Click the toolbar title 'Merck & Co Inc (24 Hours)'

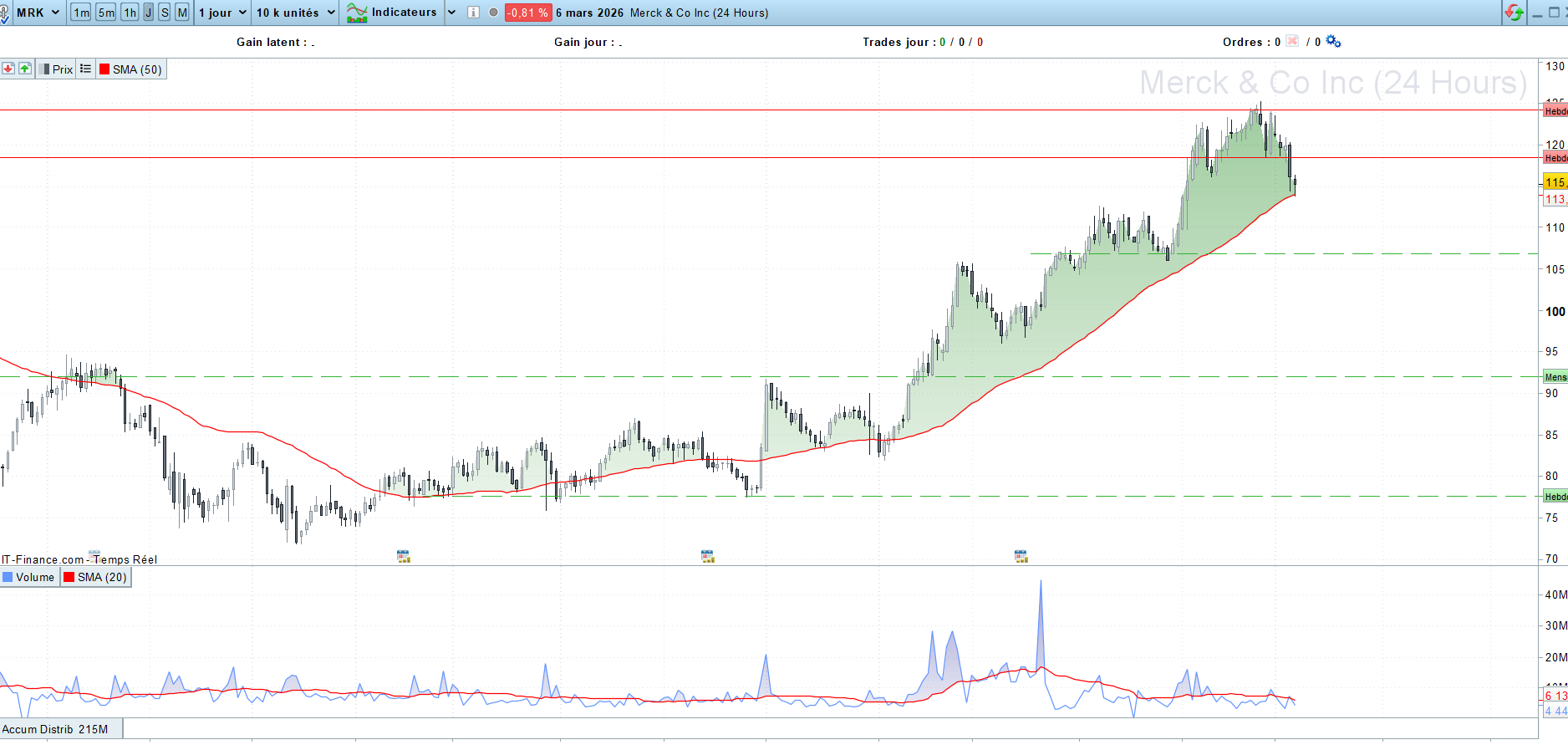(x=700, y=13)
